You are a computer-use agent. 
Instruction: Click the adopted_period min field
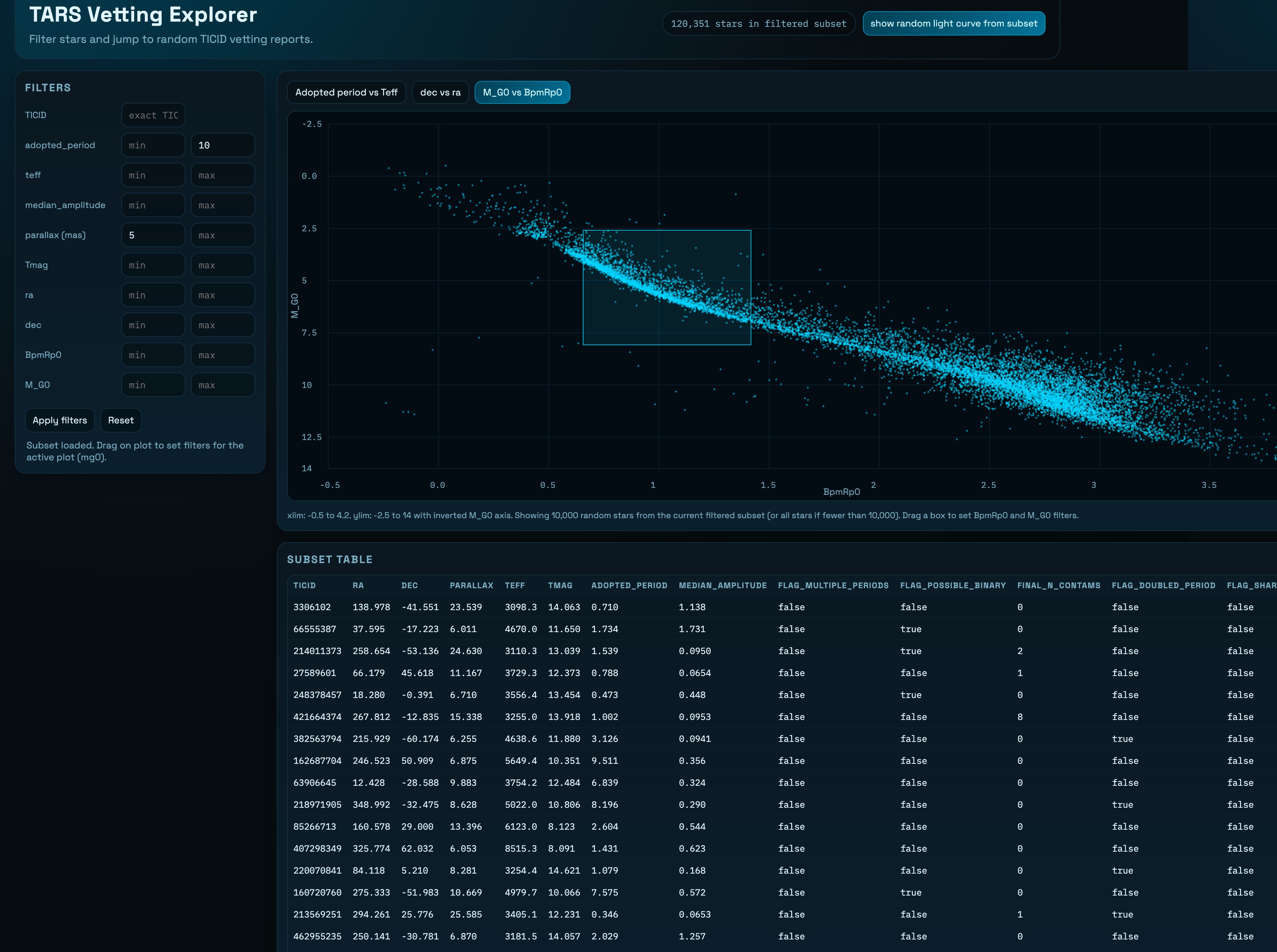[x=153, y=145]
